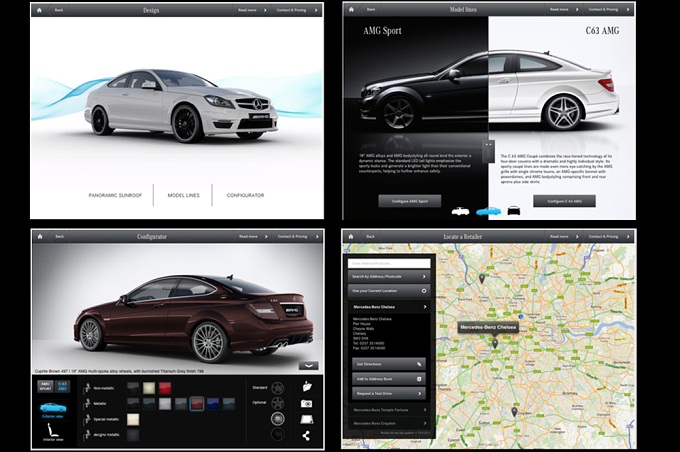Expand the Mercedes-Benz Croydon retailer entry
680x452 pixels.
[x=389, y=423]
